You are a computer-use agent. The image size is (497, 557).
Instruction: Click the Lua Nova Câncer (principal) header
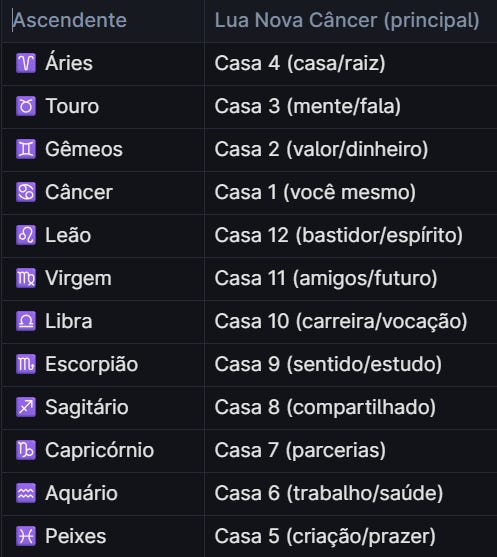coord(347,20)
